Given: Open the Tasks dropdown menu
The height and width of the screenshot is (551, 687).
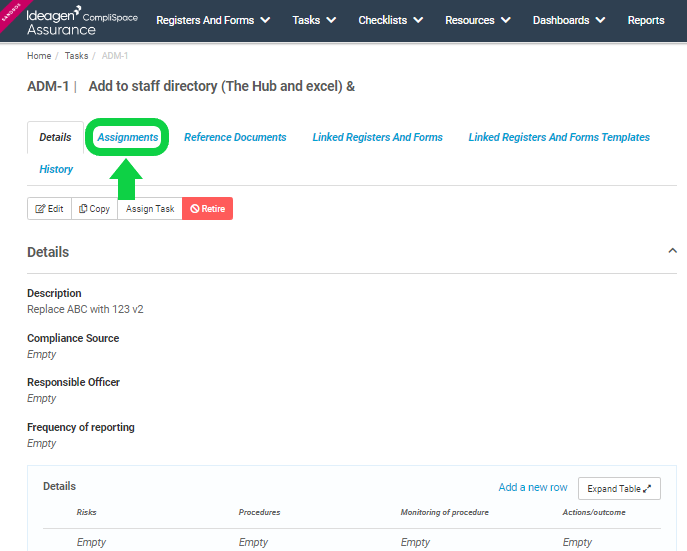Looking at the screenshot, I should point(314,21).
